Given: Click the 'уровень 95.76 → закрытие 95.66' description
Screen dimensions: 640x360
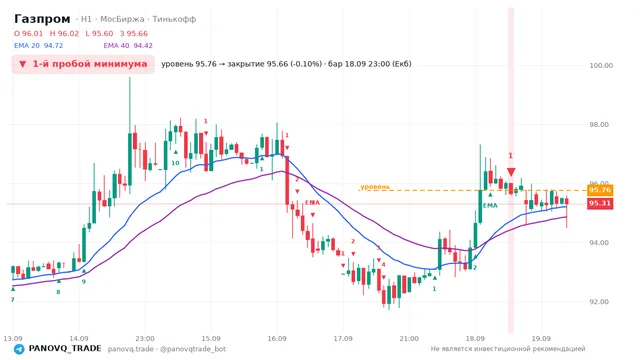Looking at the screenshot, I should pos(286,64).
